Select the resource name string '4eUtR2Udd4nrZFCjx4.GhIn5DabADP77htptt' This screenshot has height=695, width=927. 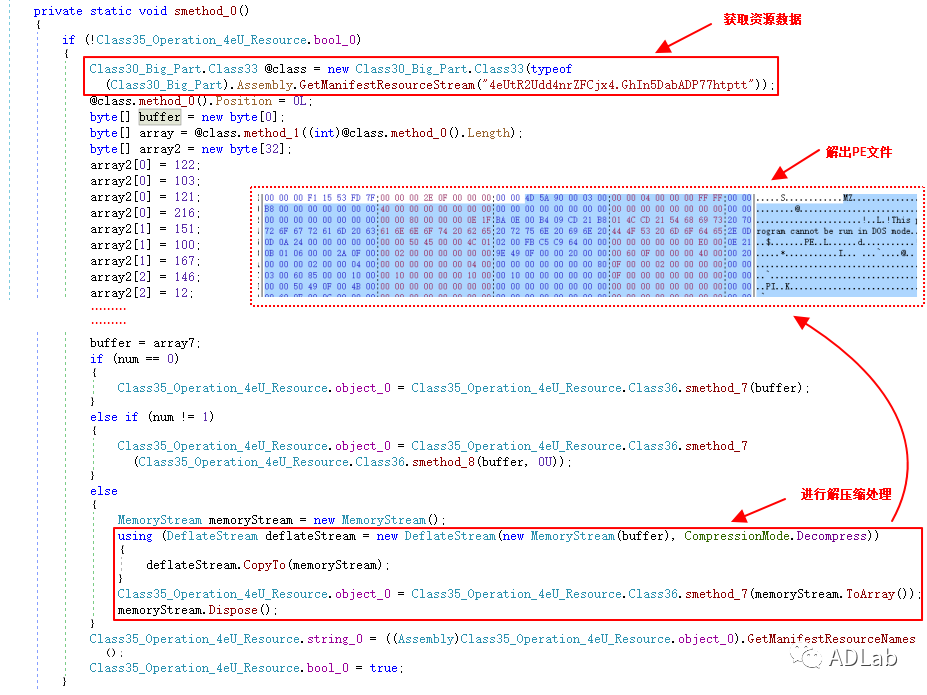[618, 85]
